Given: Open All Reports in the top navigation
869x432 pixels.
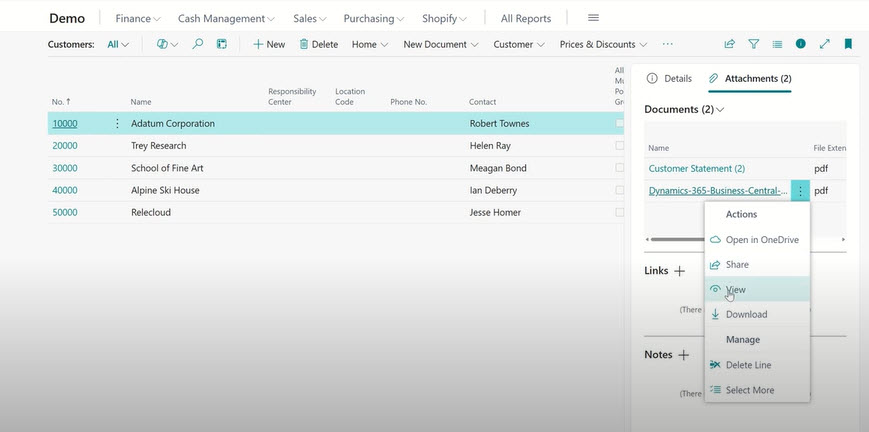Looking at the screenshot, I should click(526, 18).
